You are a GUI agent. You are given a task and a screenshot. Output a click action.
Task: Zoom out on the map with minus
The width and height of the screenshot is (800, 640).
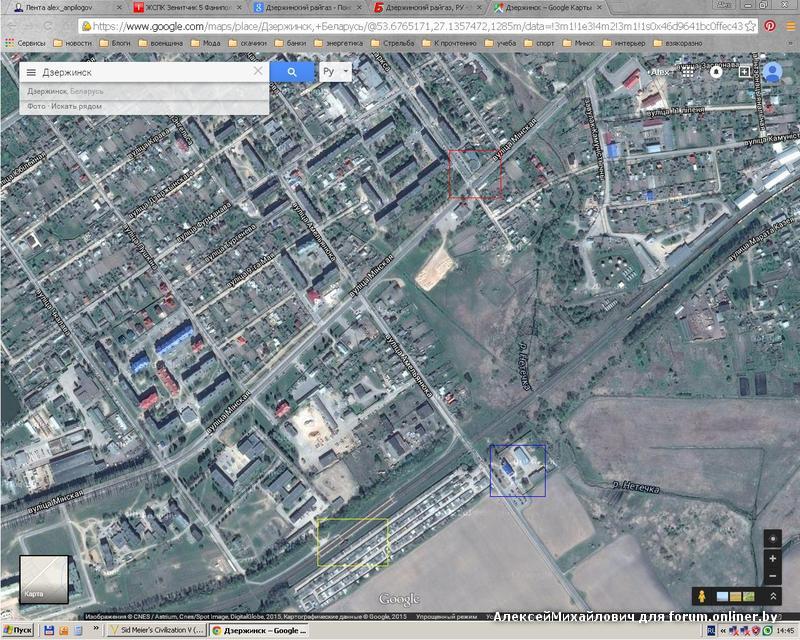(772, 576)
